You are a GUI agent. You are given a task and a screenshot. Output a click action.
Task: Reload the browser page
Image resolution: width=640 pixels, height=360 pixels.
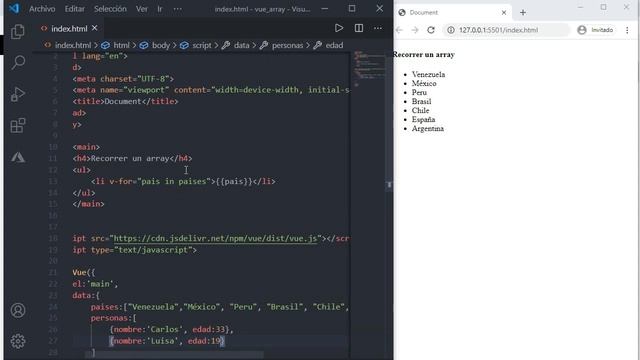click(x=431, y=30)
